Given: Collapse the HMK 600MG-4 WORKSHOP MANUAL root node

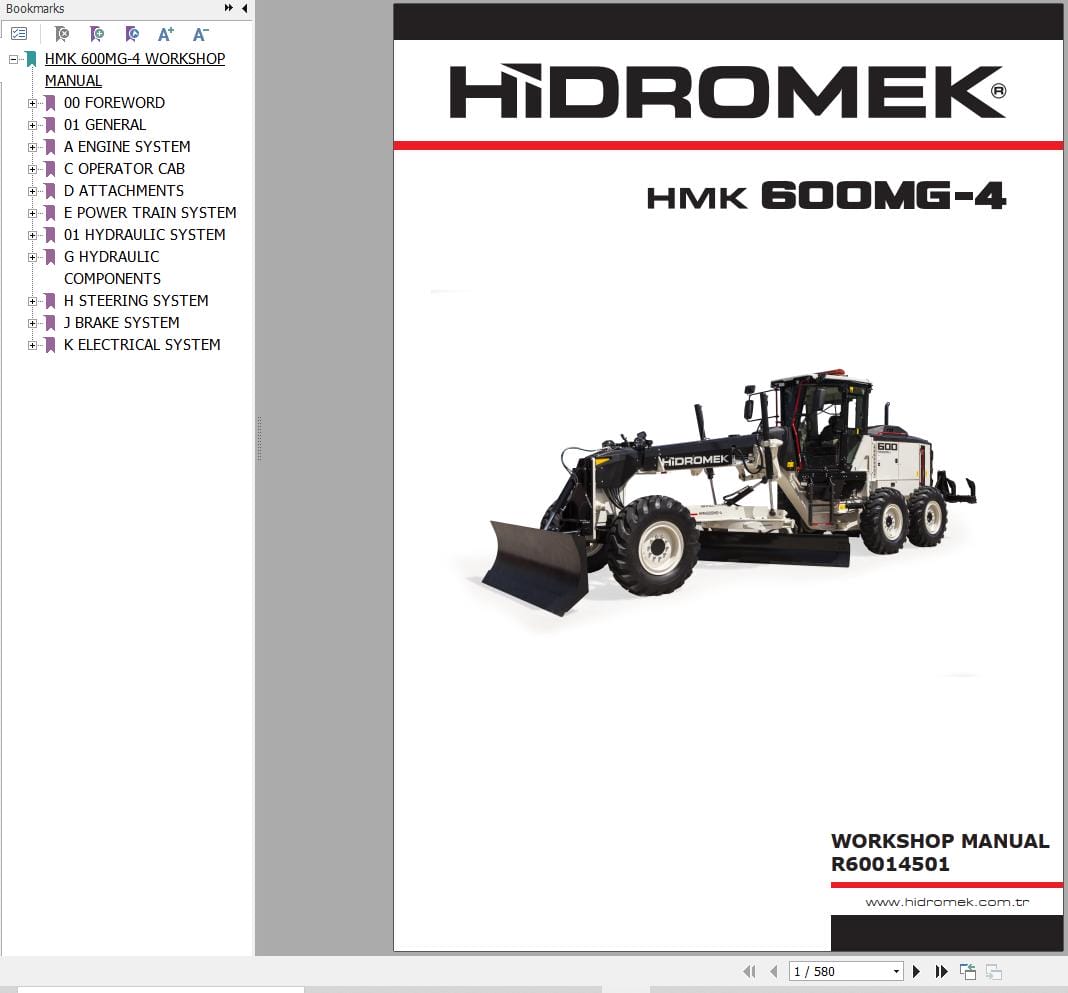Looking at the screenshot, I should (13, 59).
